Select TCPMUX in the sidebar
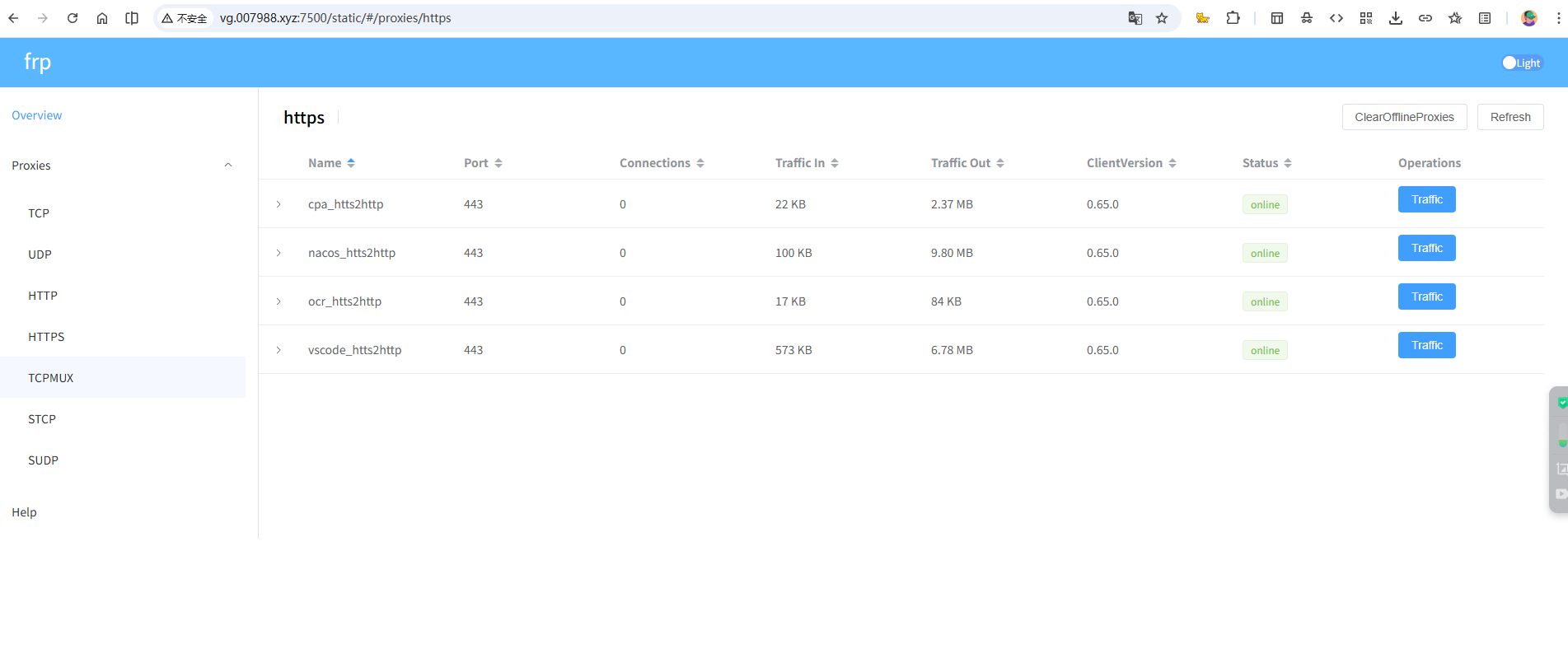Image resolution: width=1568 pixels, height=649 pixels. pyautogui.click(x=123, y=378)
